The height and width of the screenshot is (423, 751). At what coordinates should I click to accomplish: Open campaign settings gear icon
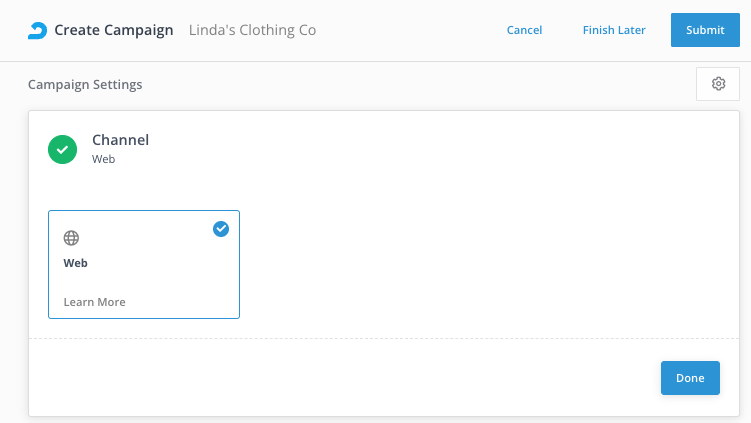tap(718, 84)
